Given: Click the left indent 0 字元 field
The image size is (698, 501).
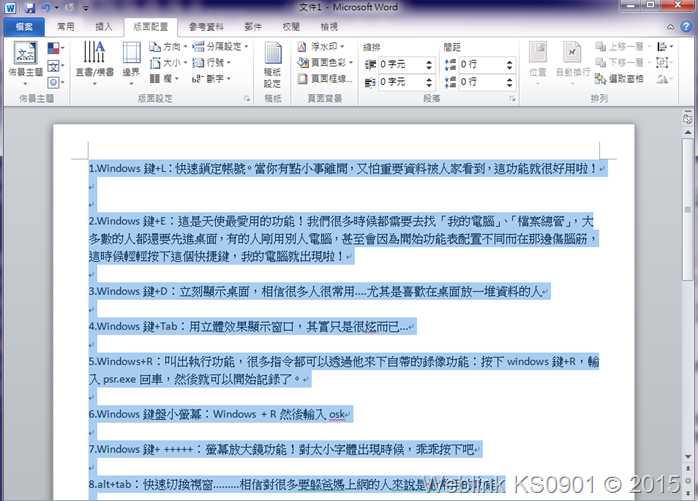Looking at the screenshot, I should 401,65.
